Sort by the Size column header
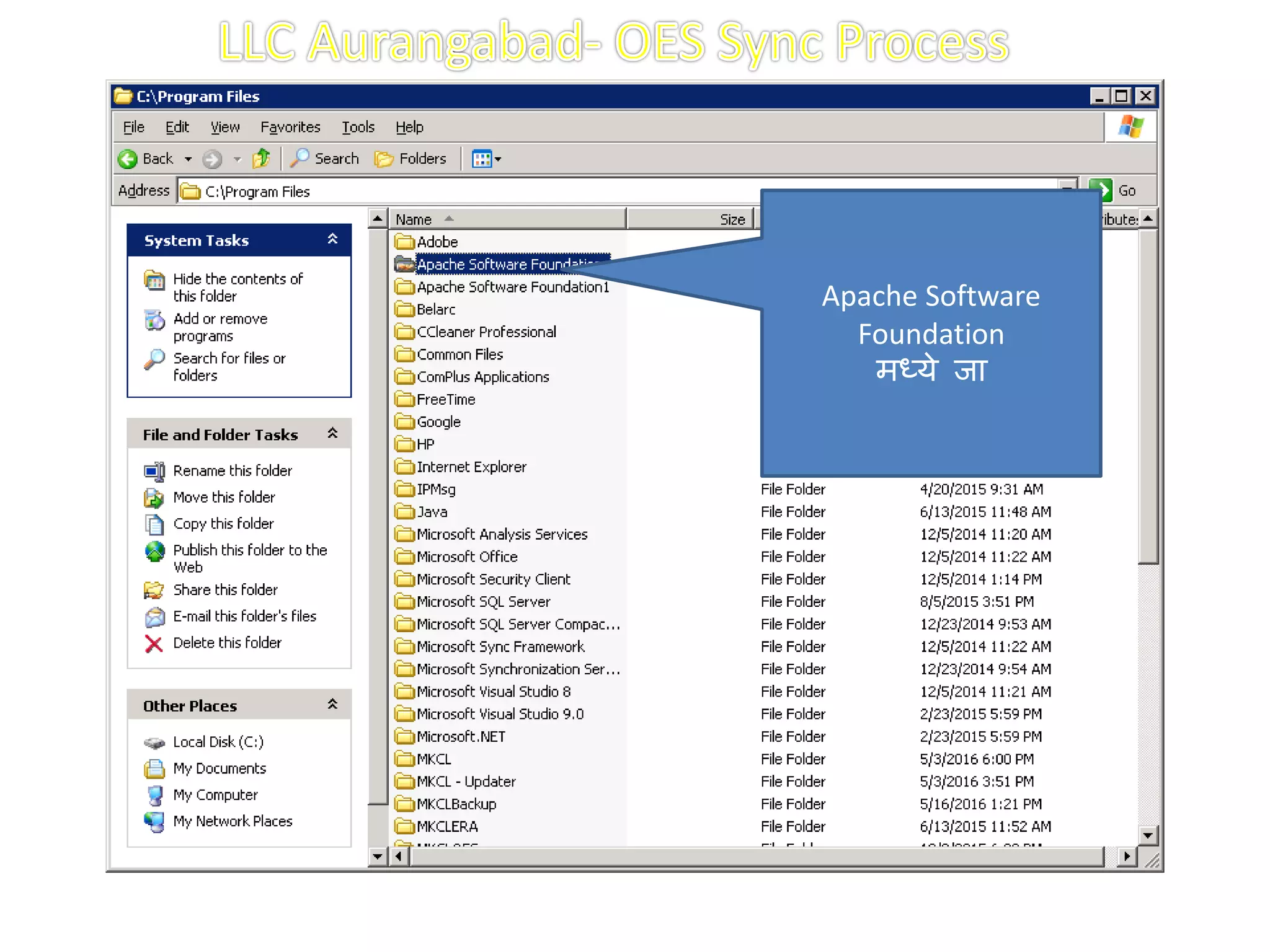Image resolution: width=1270 pixels, height=952 pixels. pos(690,219)
